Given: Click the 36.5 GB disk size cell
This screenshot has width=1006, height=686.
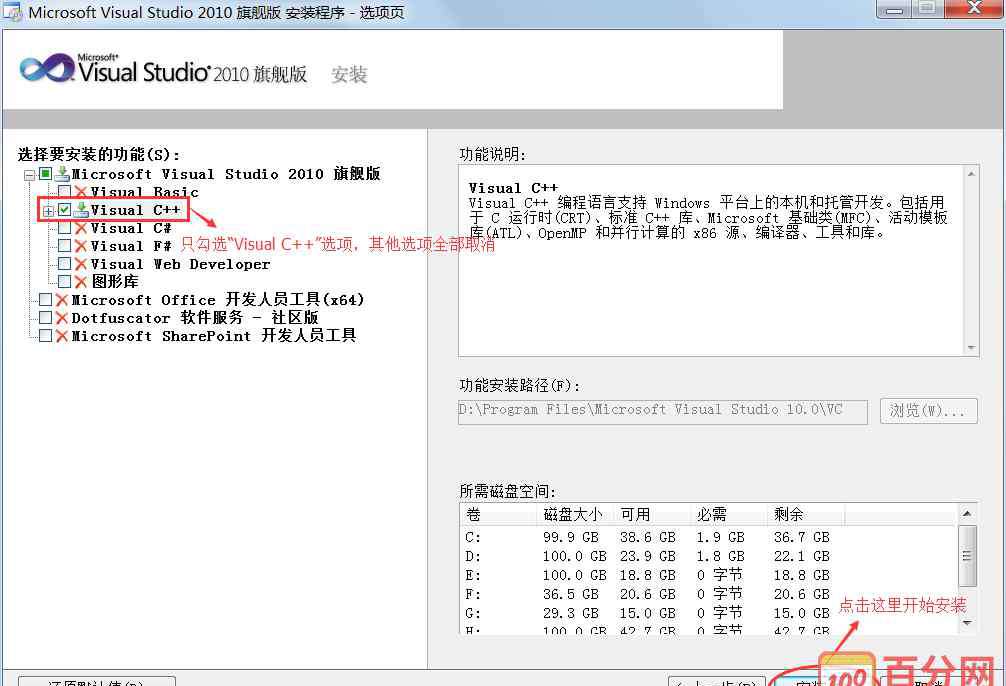Looking at the screenshot, I should click(570, 595).
